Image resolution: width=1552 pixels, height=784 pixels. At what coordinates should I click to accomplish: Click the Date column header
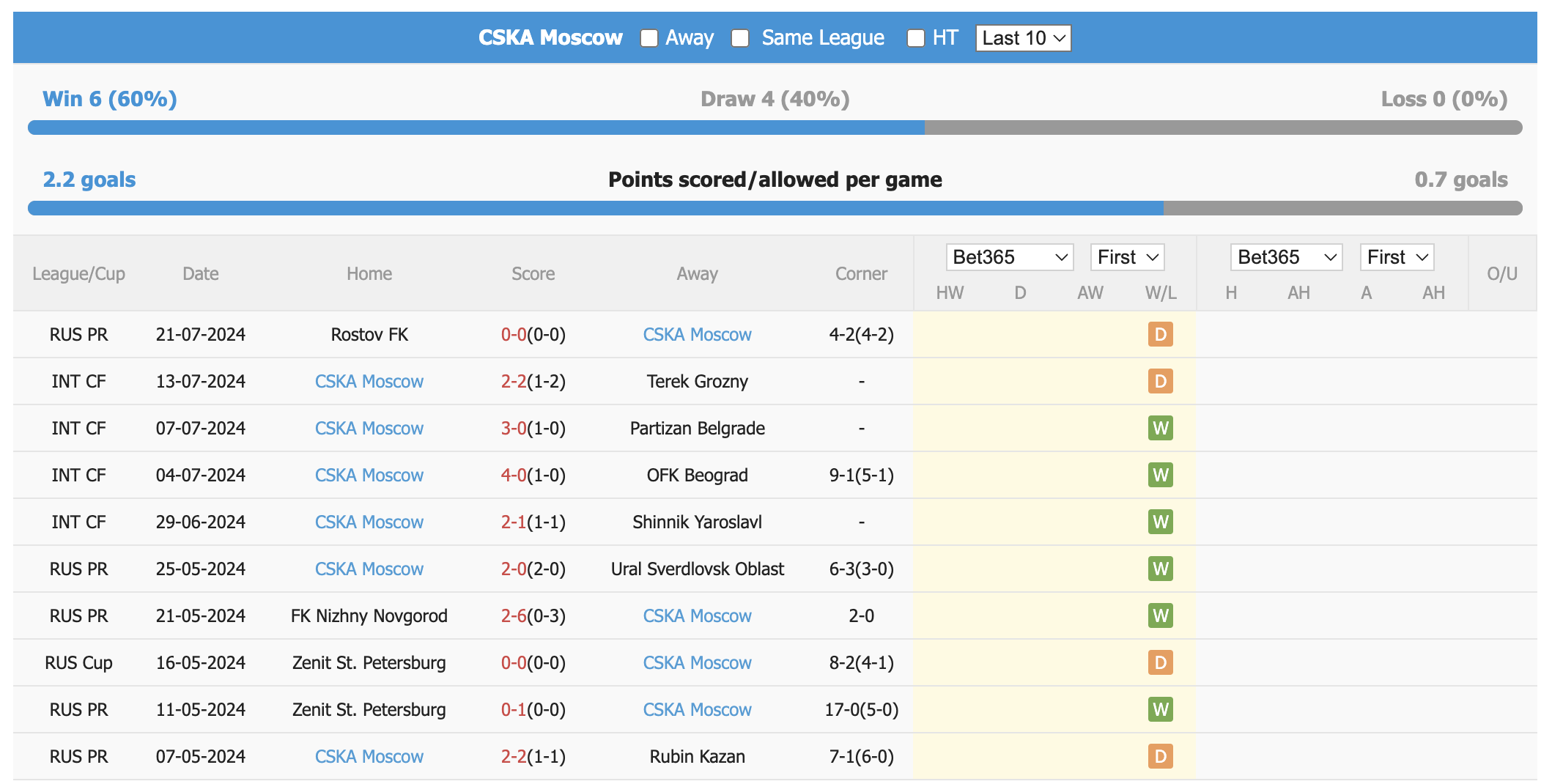[x=201, y=274]
